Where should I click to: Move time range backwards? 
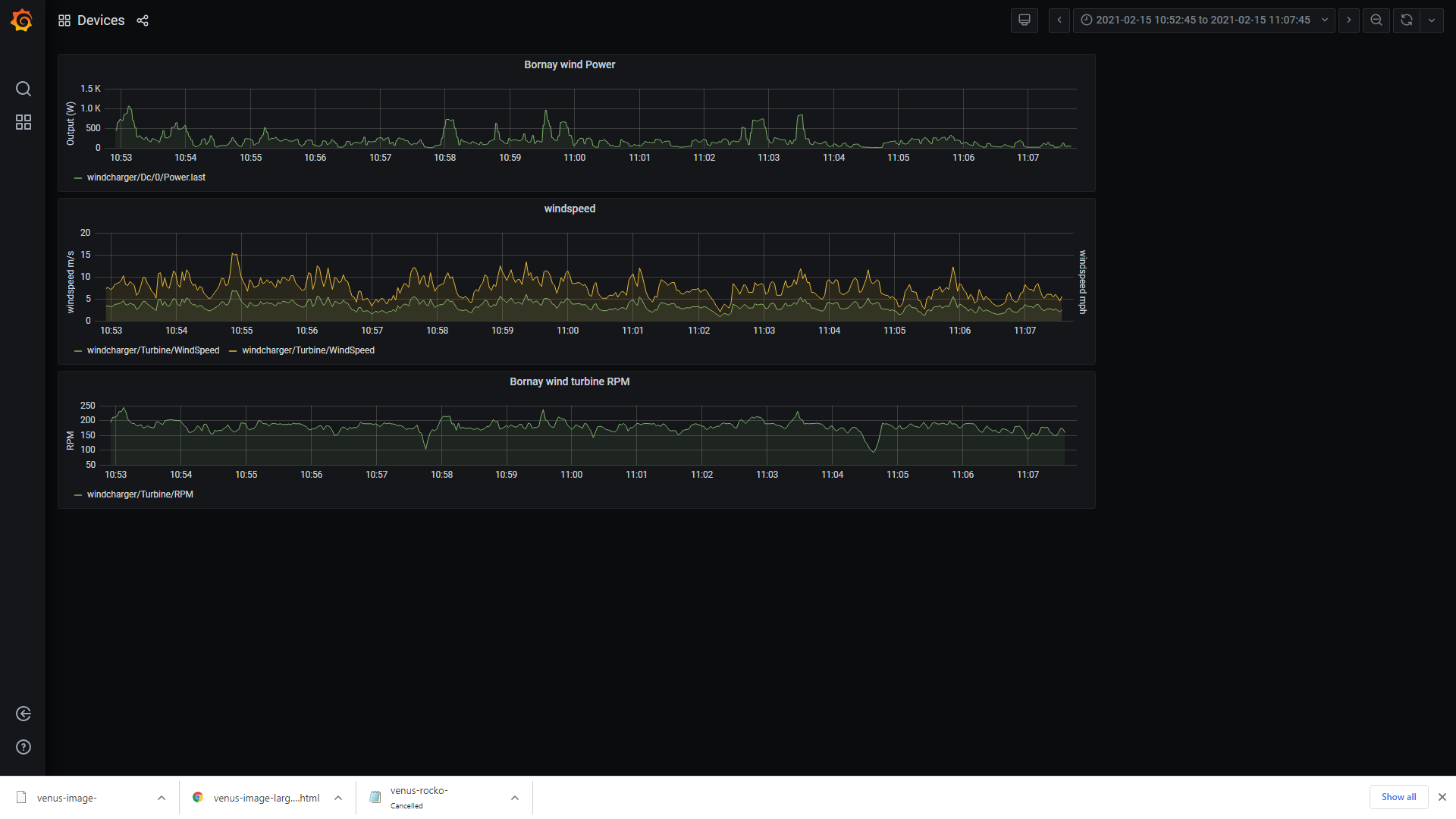coord(1059,20)
